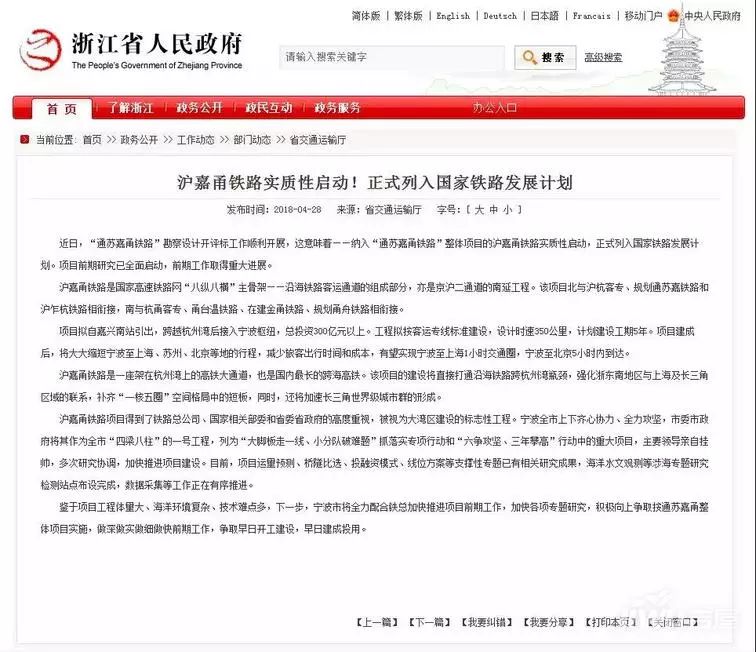Go to 政务公开 in the breadcrumb
The image size is (756, 652).
point(139,140)
